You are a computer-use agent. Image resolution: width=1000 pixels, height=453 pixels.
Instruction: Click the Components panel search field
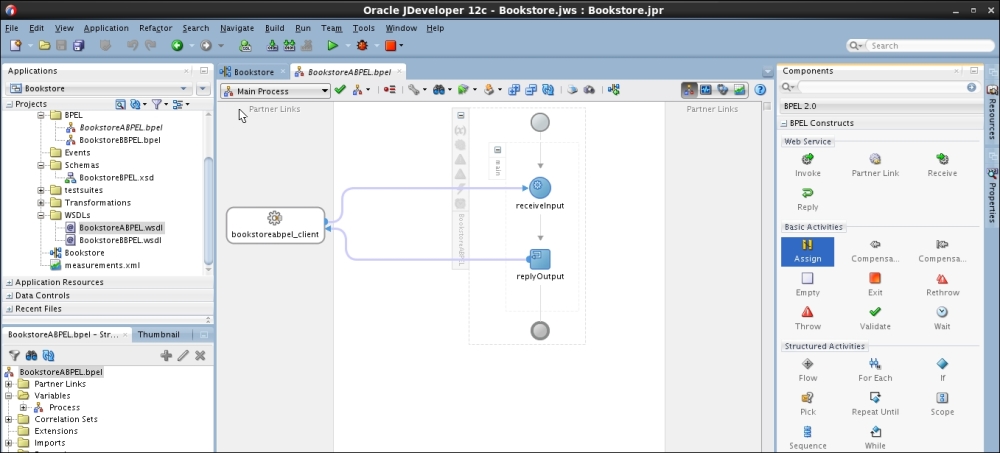point(882,87)
